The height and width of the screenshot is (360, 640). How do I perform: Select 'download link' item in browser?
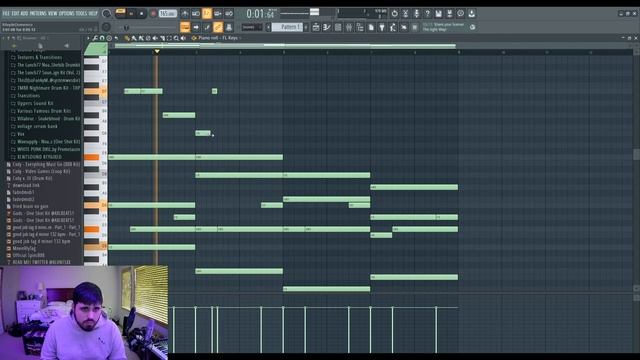[x=26, y=185]
